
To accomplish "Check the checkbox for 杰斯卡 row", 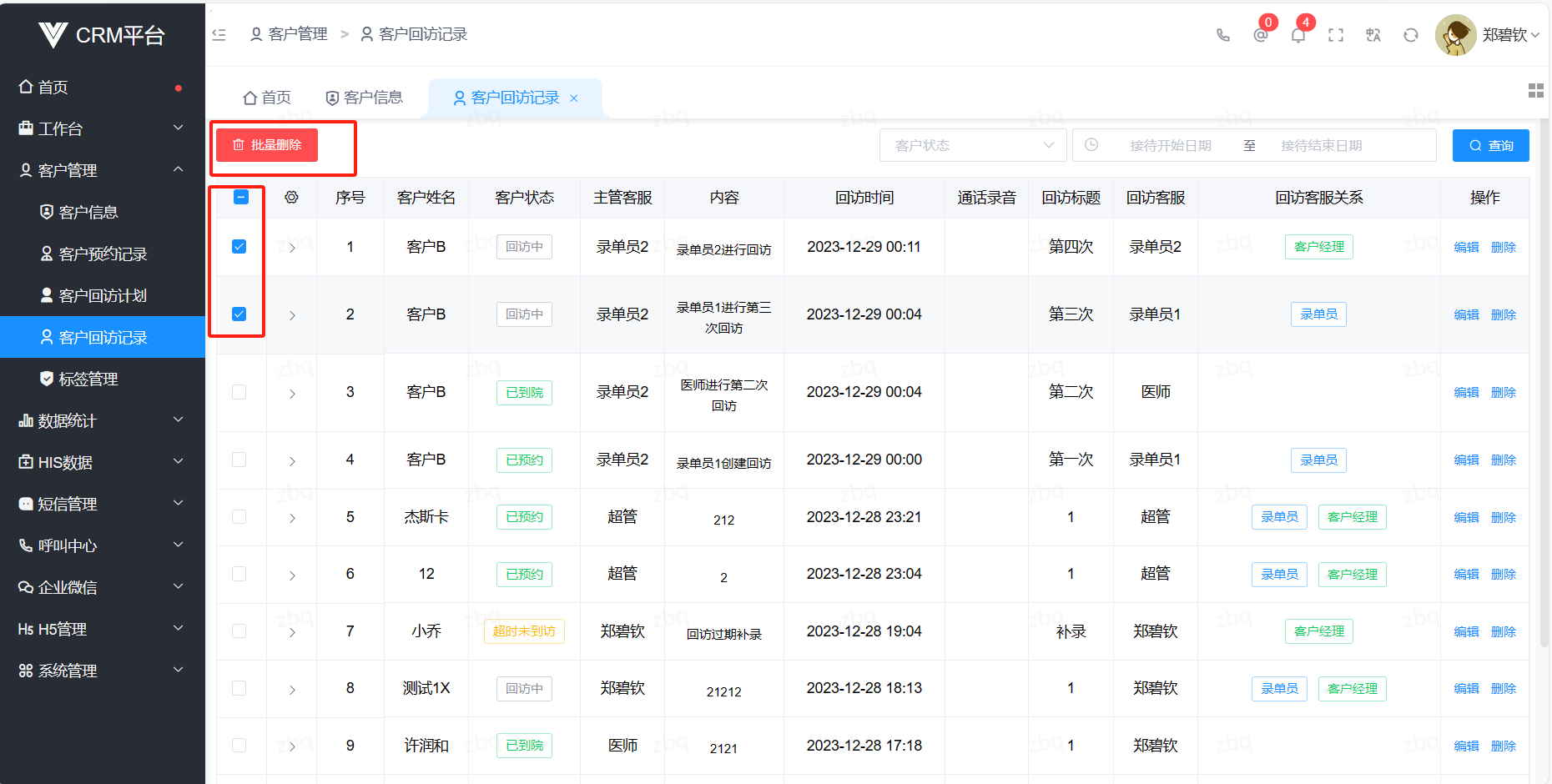I will [239, 516].
